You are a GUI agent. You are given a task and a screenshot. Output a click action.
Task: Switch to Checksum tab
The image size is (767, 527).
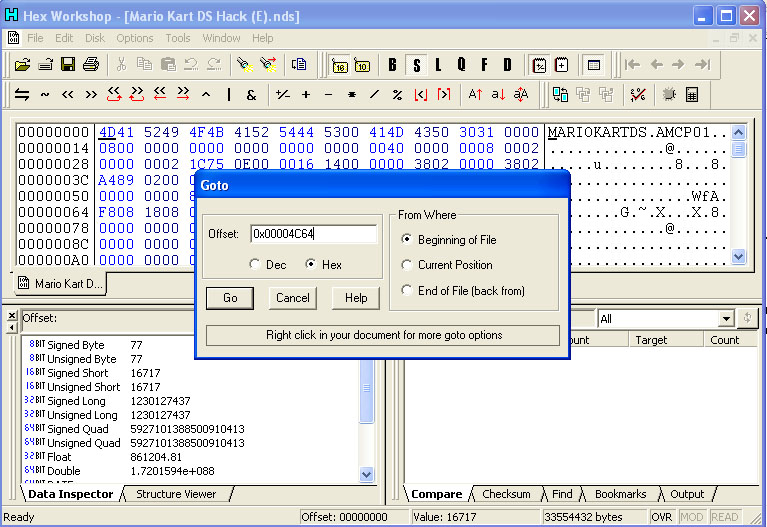click(x=506, y=494)
